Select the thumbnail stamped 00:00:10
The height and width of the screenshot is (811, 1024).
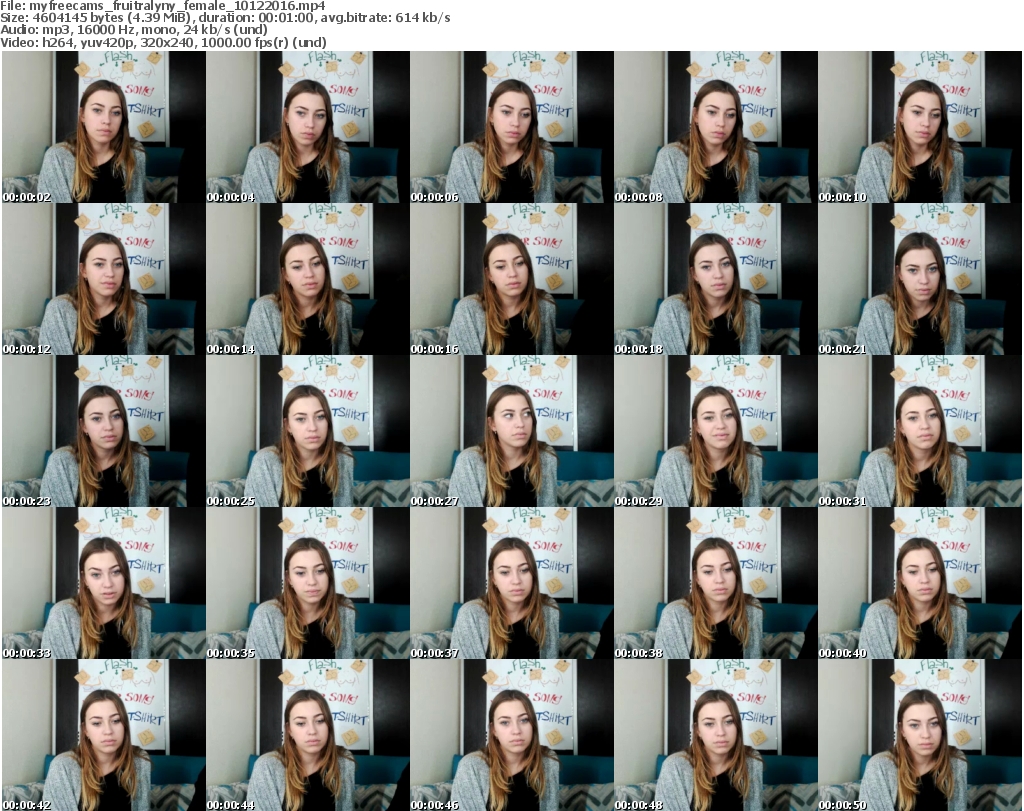coord(920,127)
